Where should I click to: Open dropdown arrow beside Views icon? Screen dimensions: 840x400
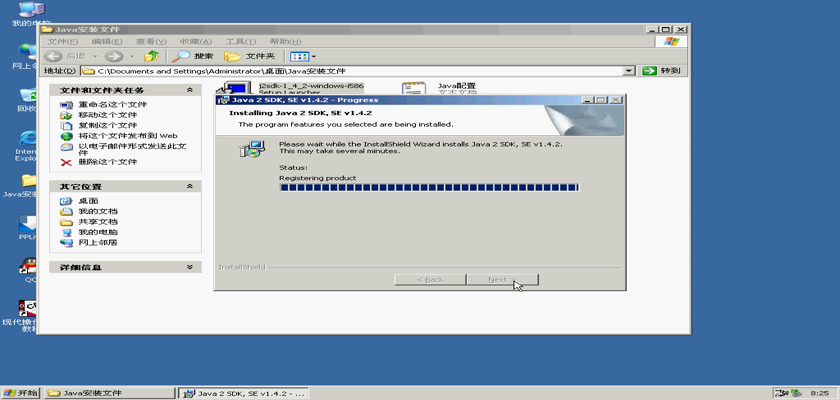pos(314,56)
